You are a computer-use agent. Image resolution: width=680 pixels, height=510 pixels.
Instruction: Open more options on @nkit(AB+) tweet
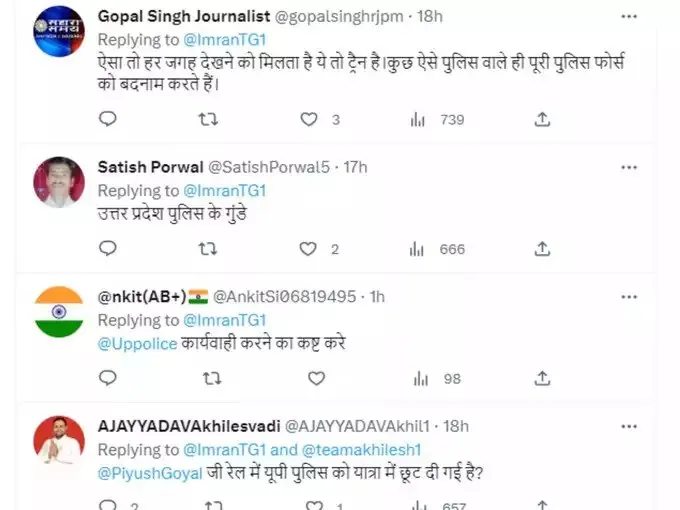(628, 296)
